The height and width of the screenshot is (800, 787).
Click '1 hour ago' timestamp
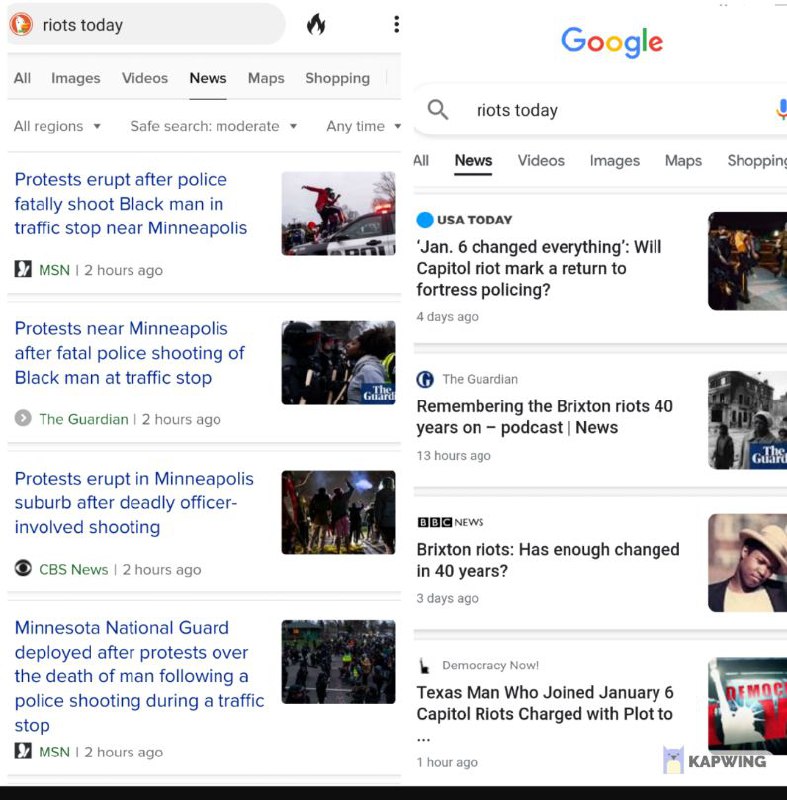pos(447,762)
